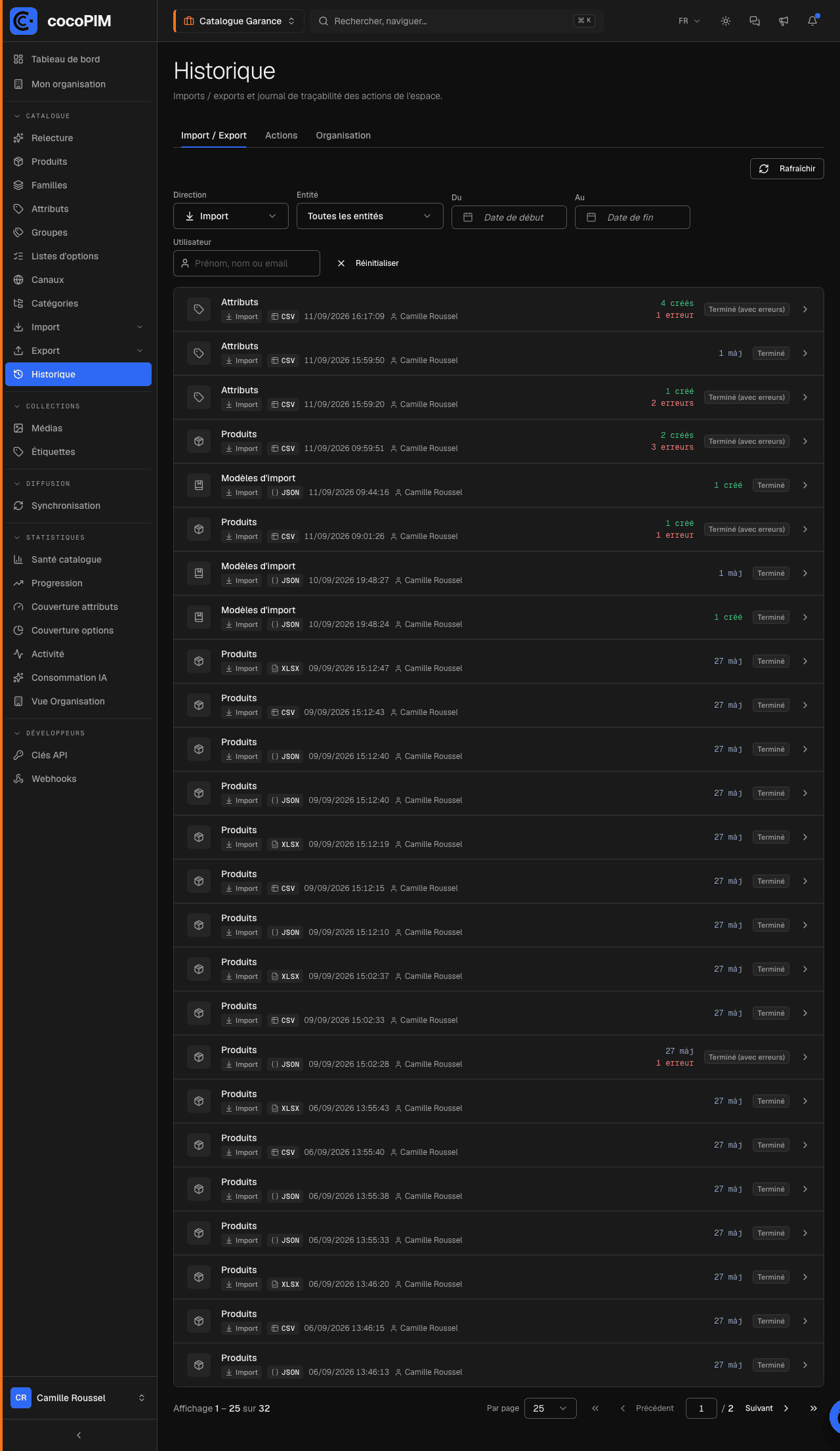The image size is (840, 1451).
Task: Open the notifications bell
Action: tap(812, 21)
